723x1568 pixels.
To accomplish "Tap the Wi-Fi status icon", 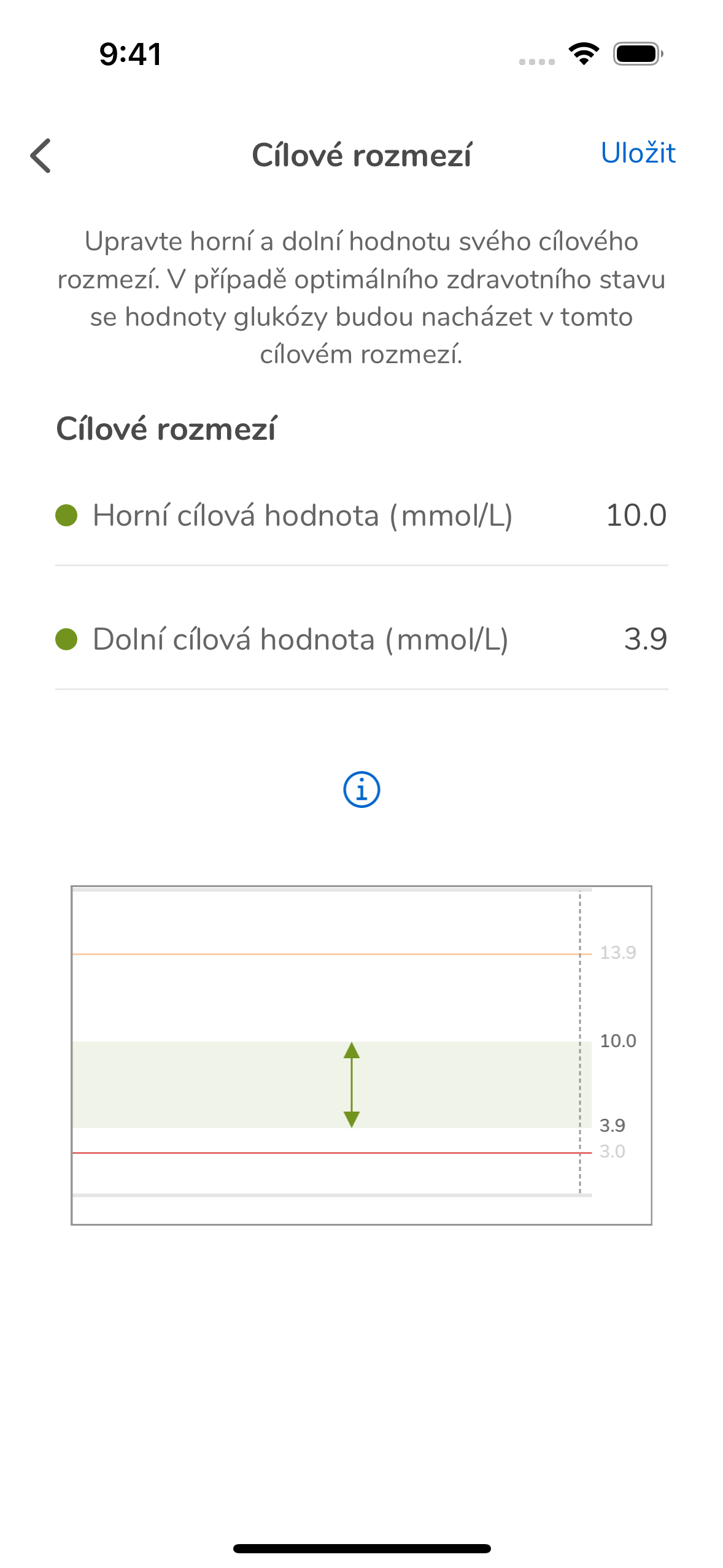I will pyautogui.click(x=584, y=54).
